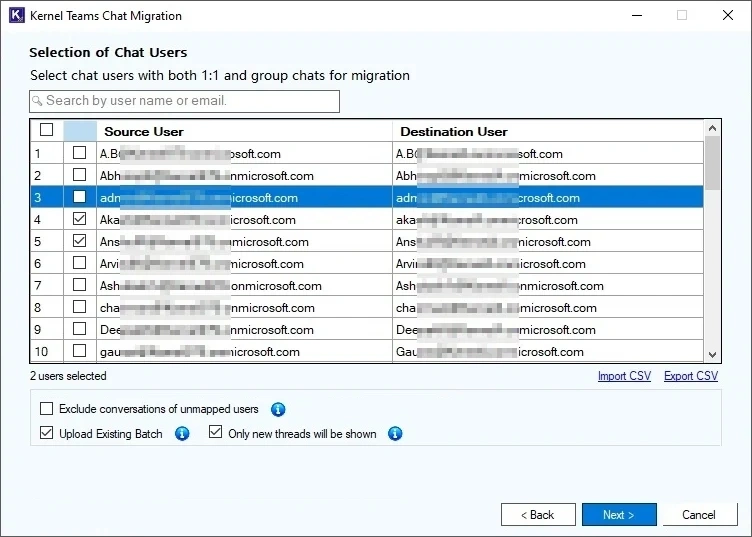This screenshot has width=752, height=537.
Task: Open info icon beside Upload Existing Batch
Action: (182, 434)
